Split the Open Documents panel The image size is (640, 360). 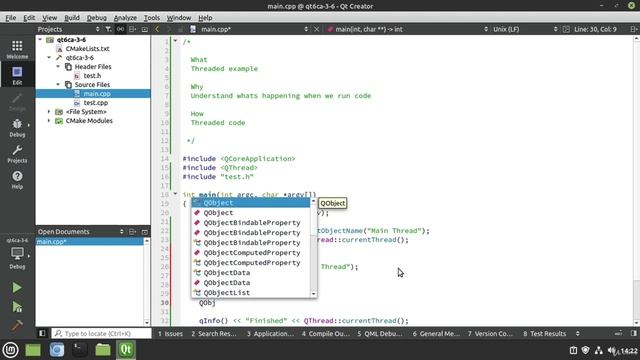[133, 231]
